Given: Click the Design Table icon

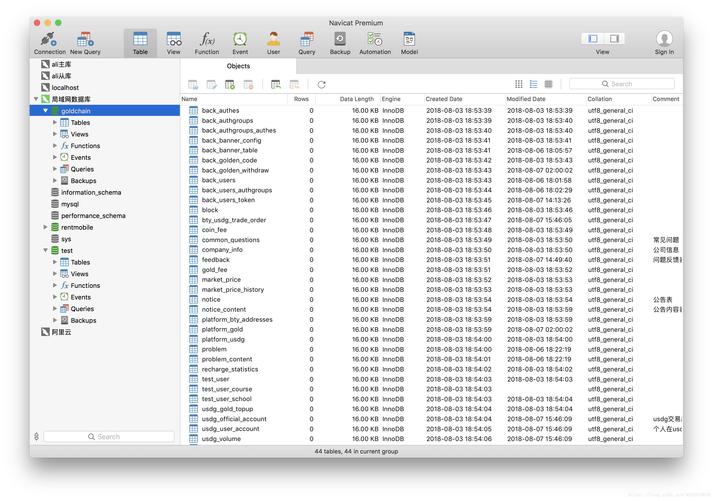Looking at the screenshot, I should (211, 85).
